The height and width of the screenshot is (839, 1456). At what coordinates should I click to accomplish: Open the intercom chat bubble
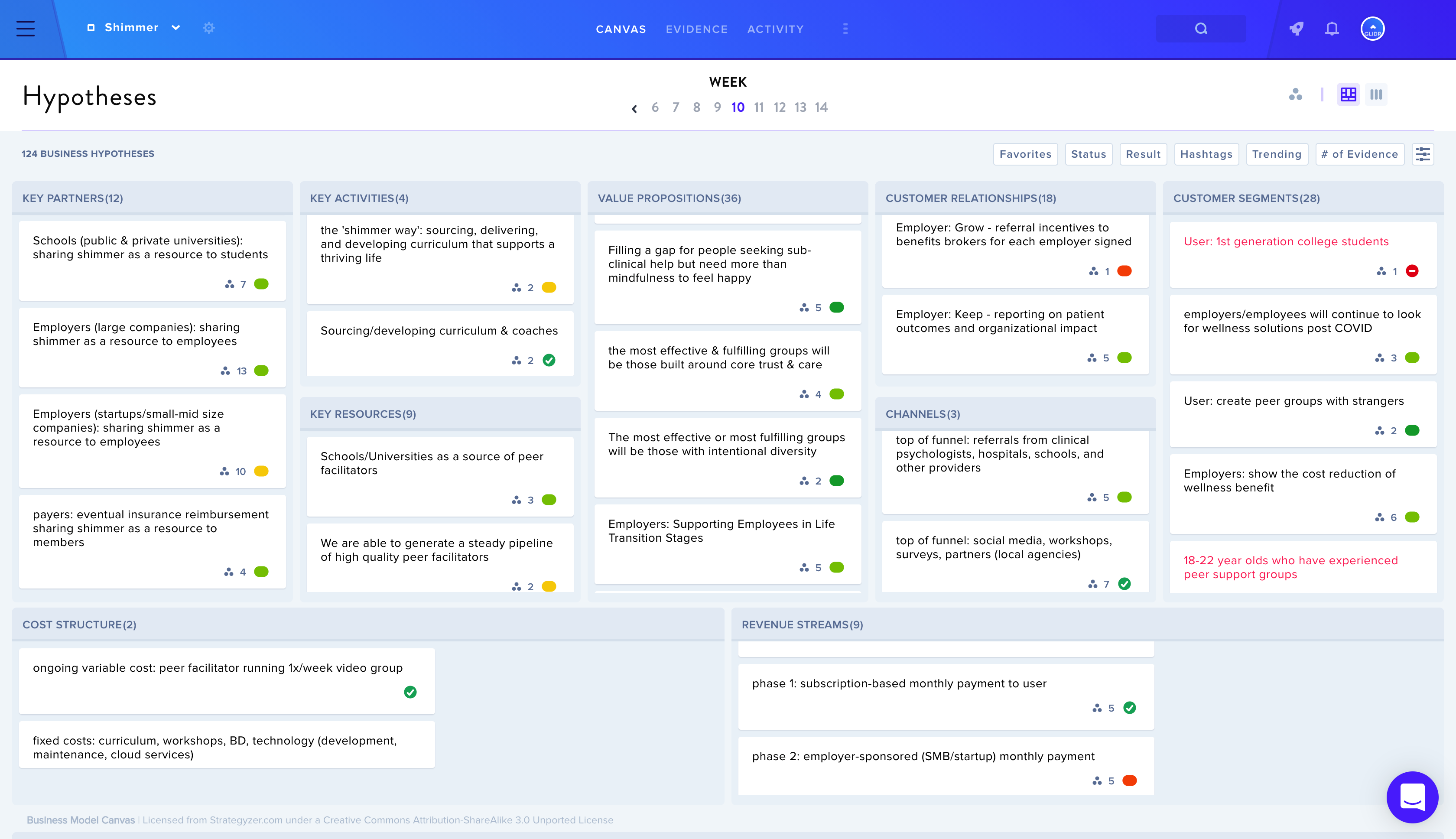1412,797
